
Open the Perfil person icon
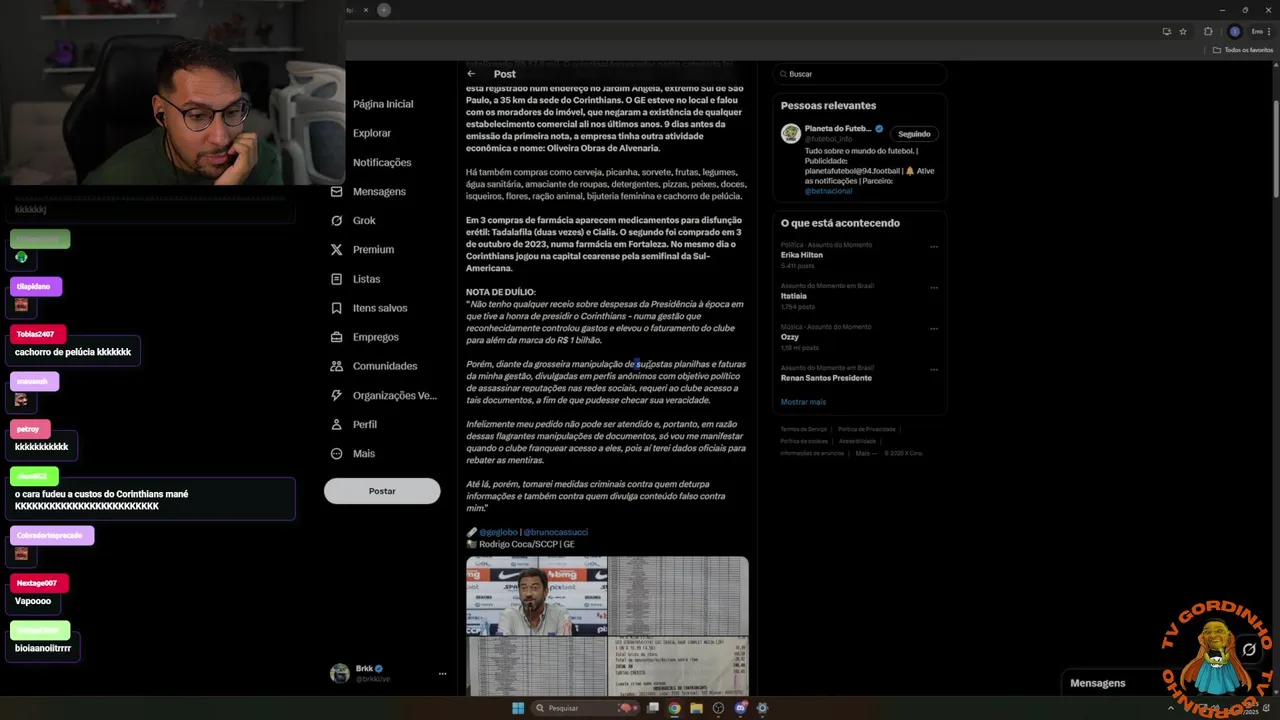[x=336, y=424]
